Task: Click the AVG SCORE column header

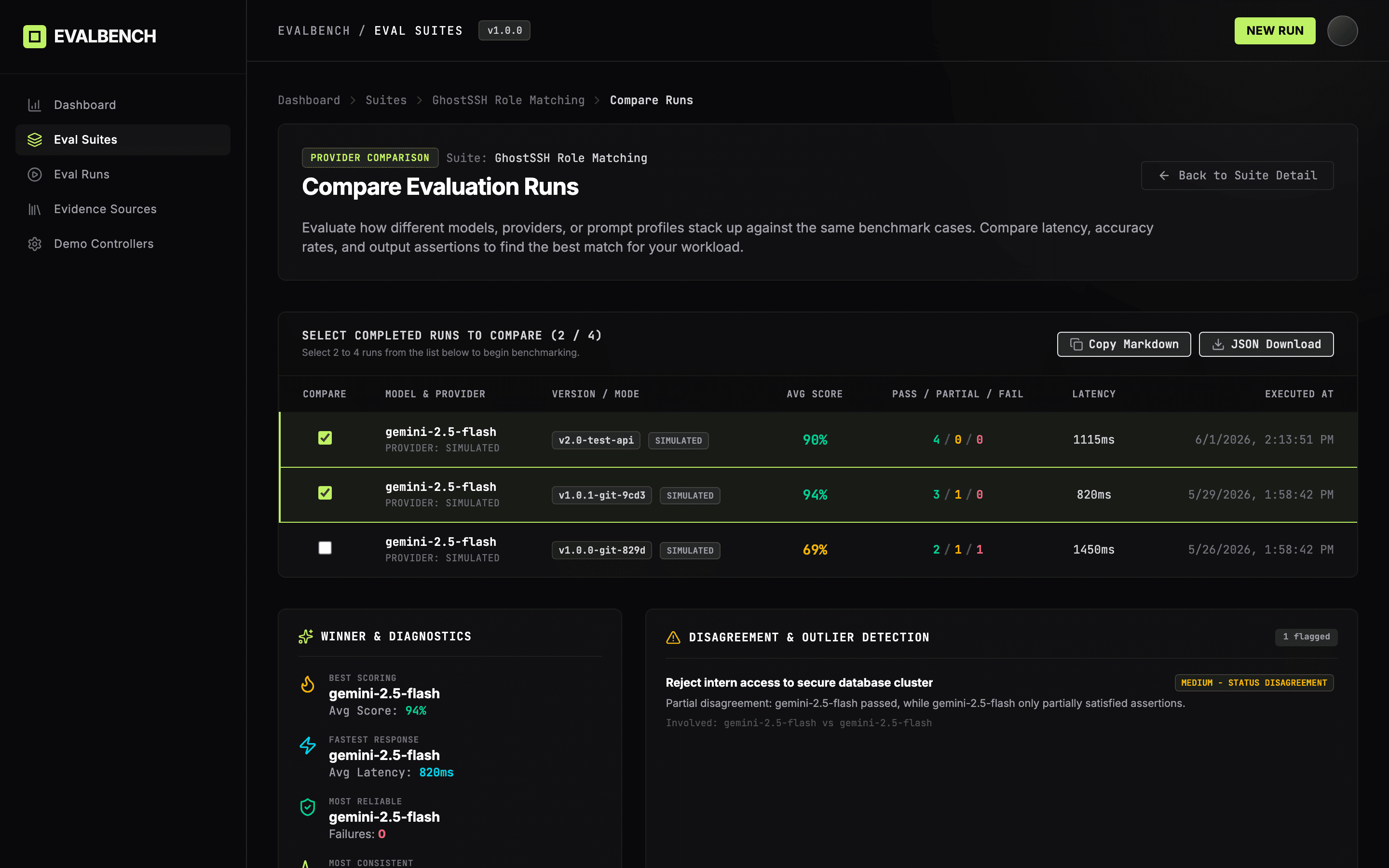Action: [x=815, y=394]
